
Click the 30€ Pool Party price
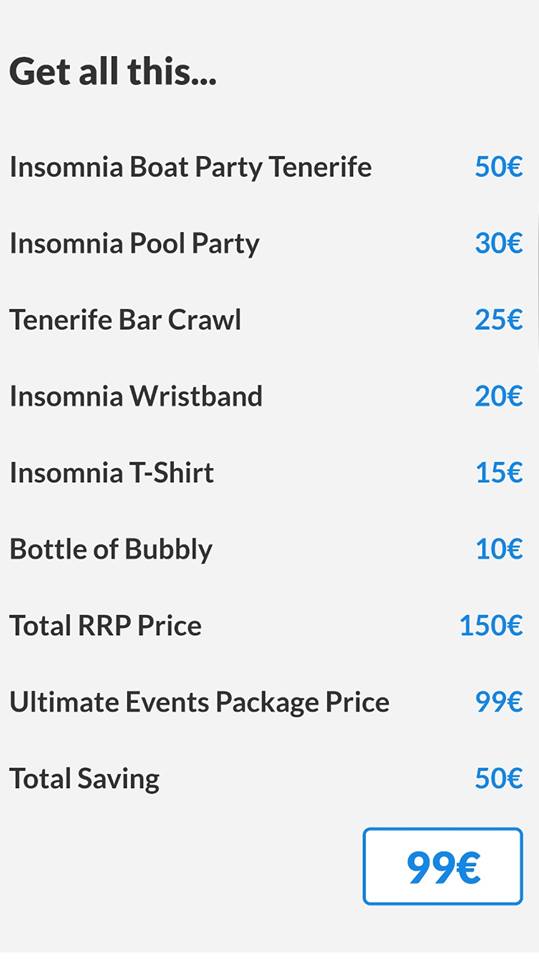pyautogui.click(x=499, y=243)
